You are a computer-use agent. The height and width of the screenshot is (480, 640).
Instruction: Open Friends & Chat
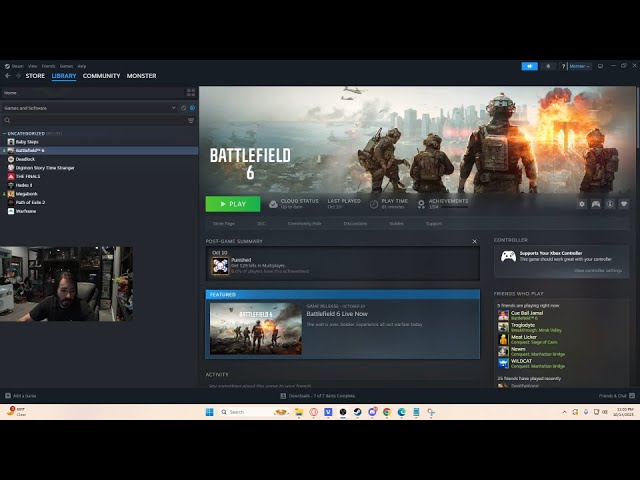coord(616,396)
